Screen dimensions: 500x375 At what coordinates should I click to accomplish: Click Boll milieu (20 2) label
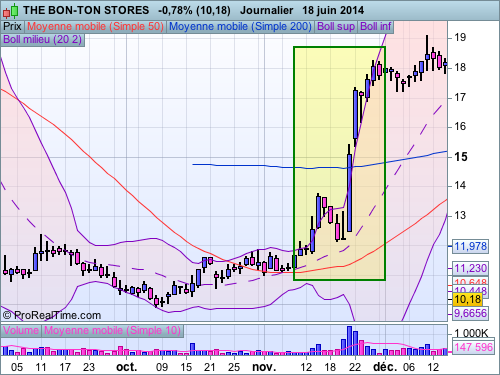tap(43, 39)
